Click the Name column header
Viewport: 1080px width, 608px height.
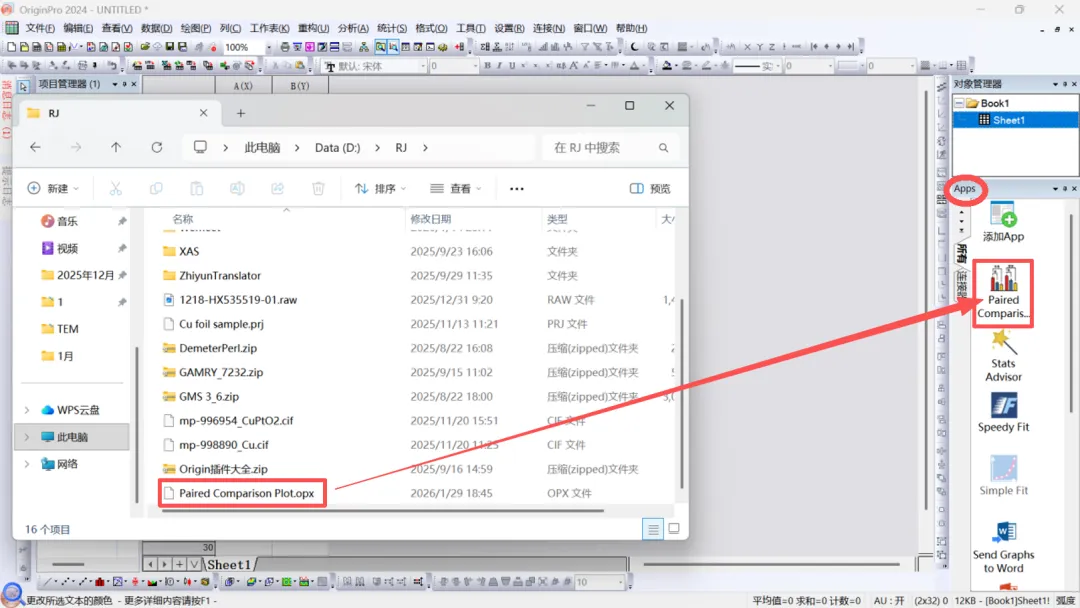183,219
